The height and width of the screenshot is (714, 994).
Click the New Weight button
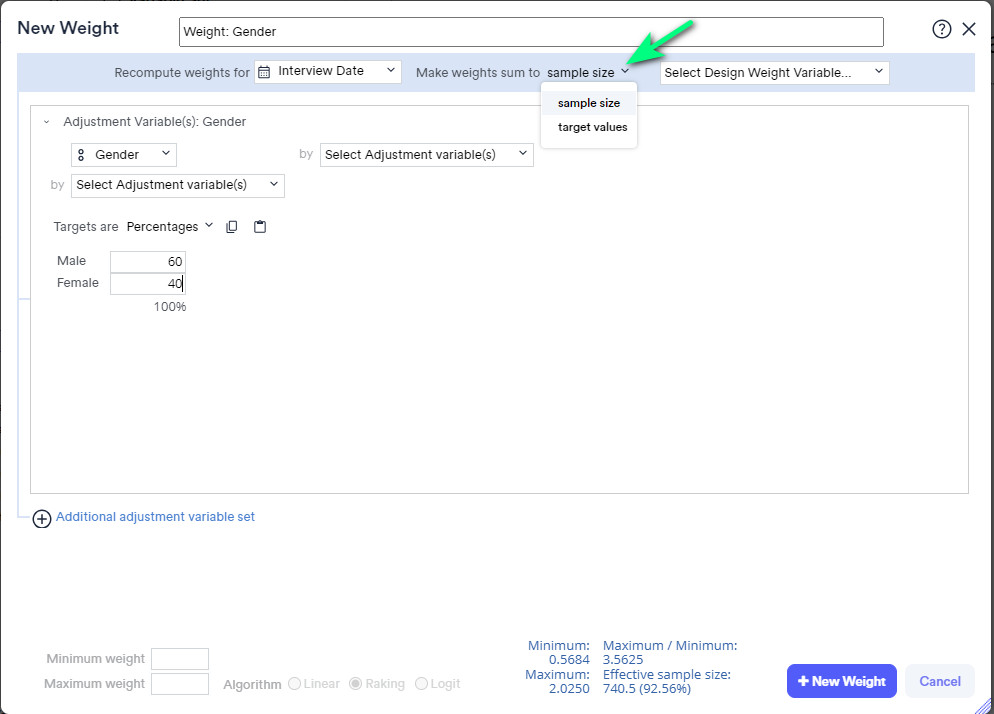(841, 681)
